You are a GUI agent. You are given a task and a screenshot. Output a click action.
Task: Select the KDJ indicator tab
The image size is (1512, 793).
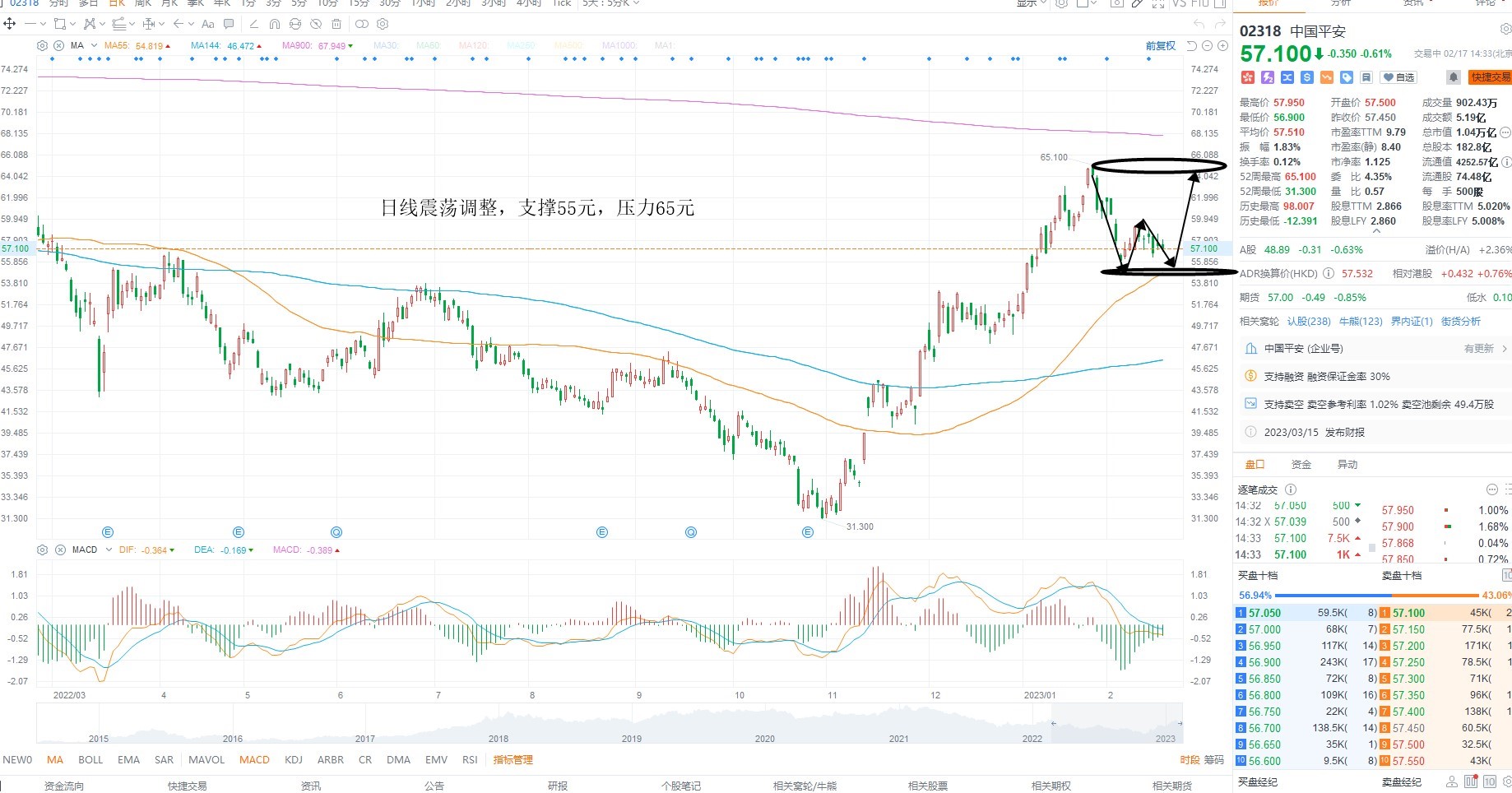(294, 760)
